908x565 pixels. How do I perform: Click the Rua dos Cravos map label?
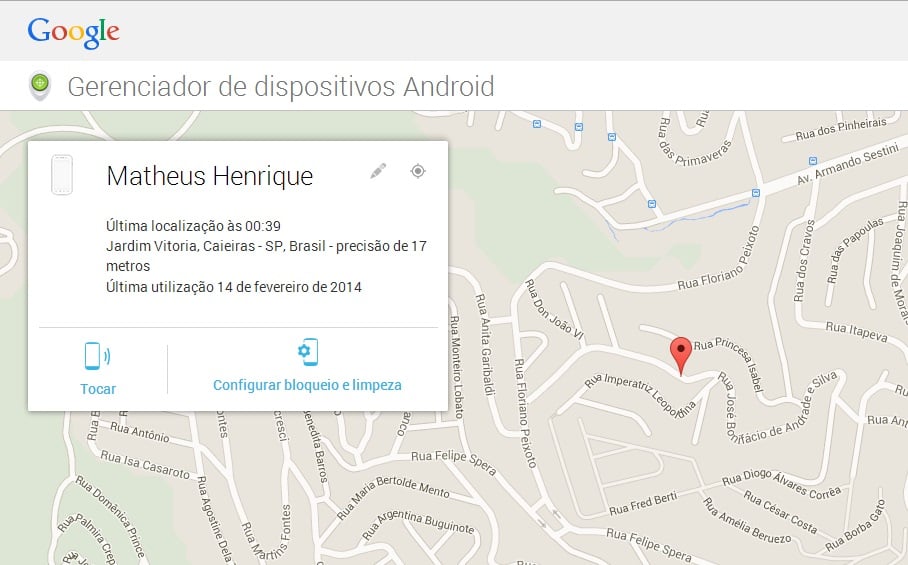[804, 261]
